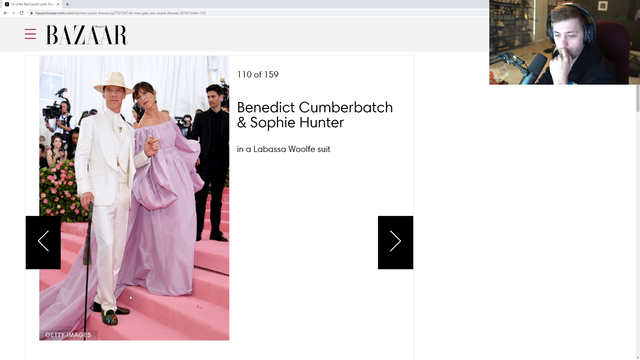Close the Red Carpet Looks tab
Screen dimensions: 640x360
coord(58,4)
